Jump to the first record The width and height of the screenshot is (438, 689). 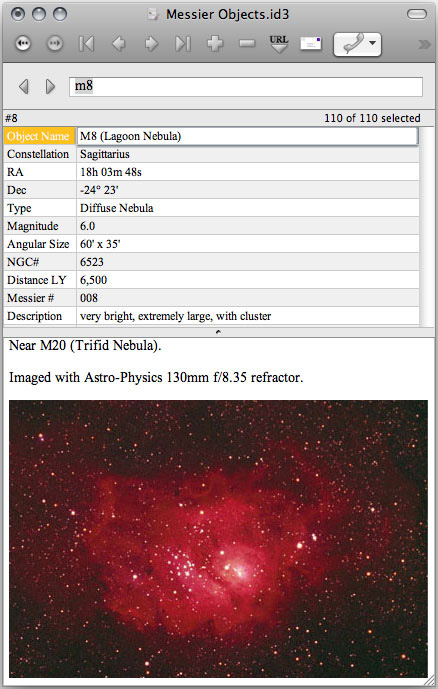pos(87,44)
